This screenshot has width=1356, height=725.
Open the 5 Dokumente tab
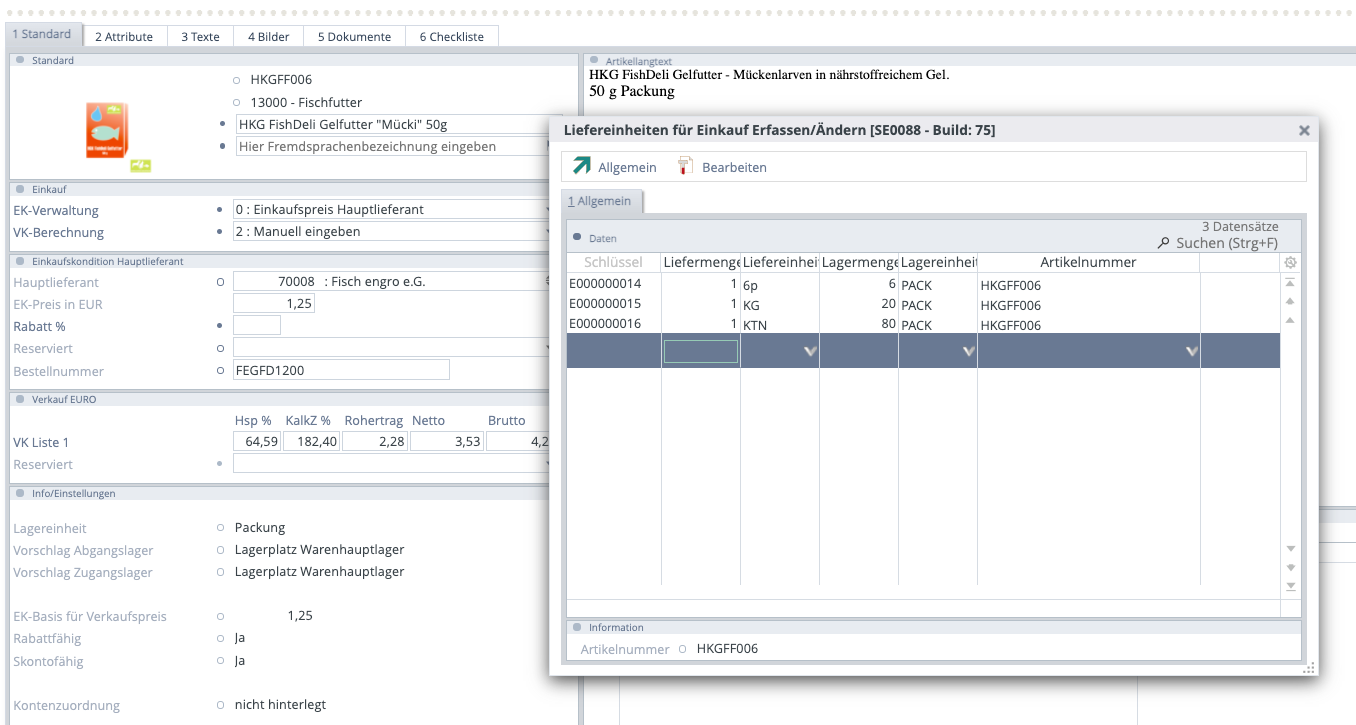354,37
